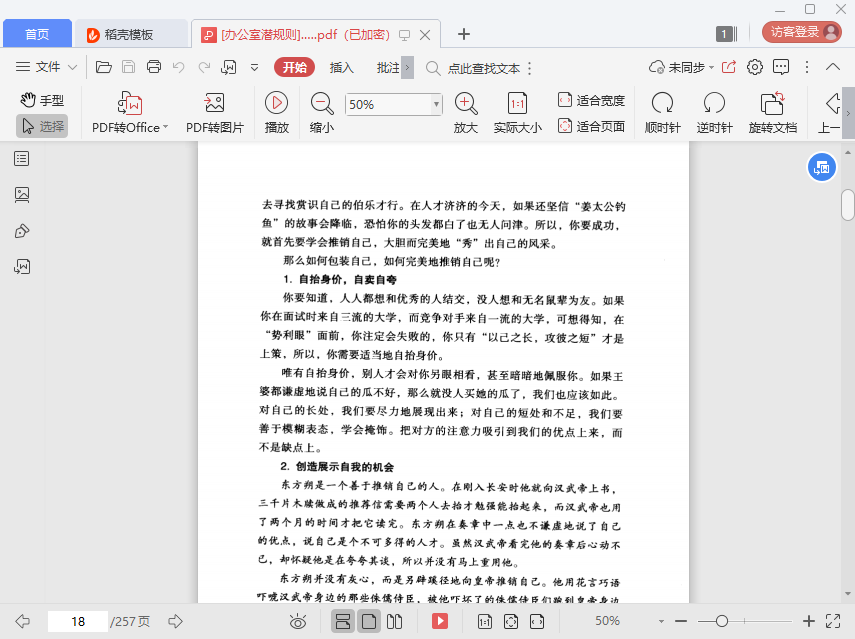Go to previous page arrow in status bar

pos(23,621)
